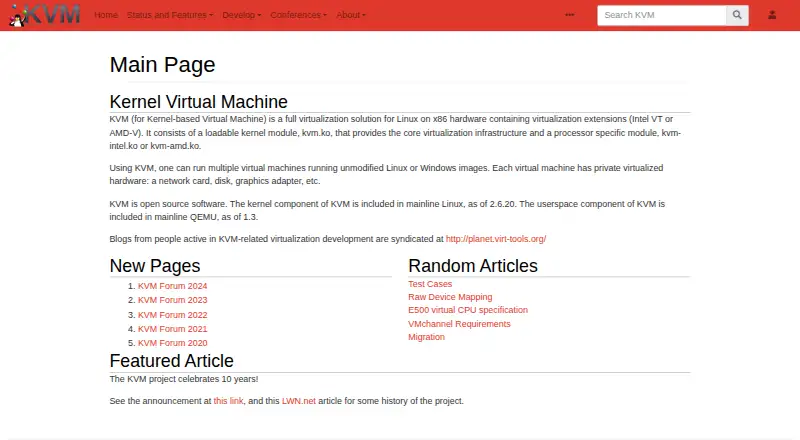
Task: Click the KVM penguin logo
Action: click(44, 15)
